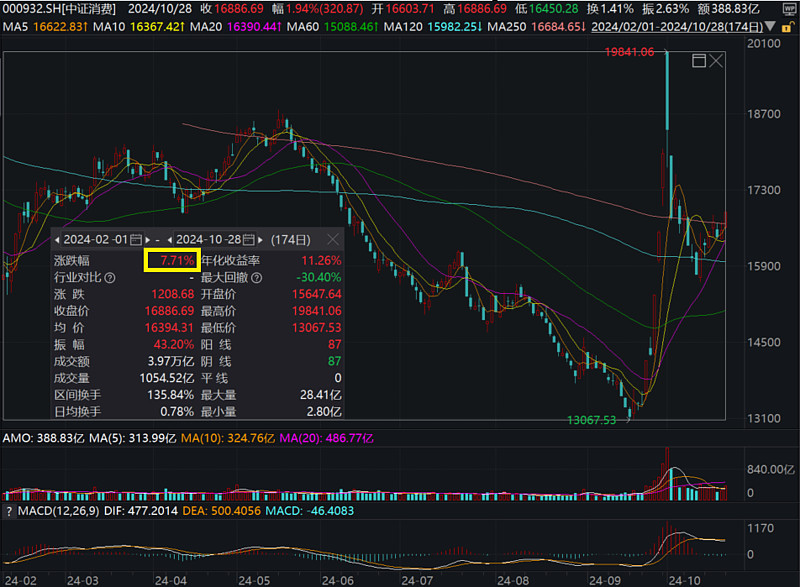Click the calendar icon beside end date 2024-10-28

point(248,240)
